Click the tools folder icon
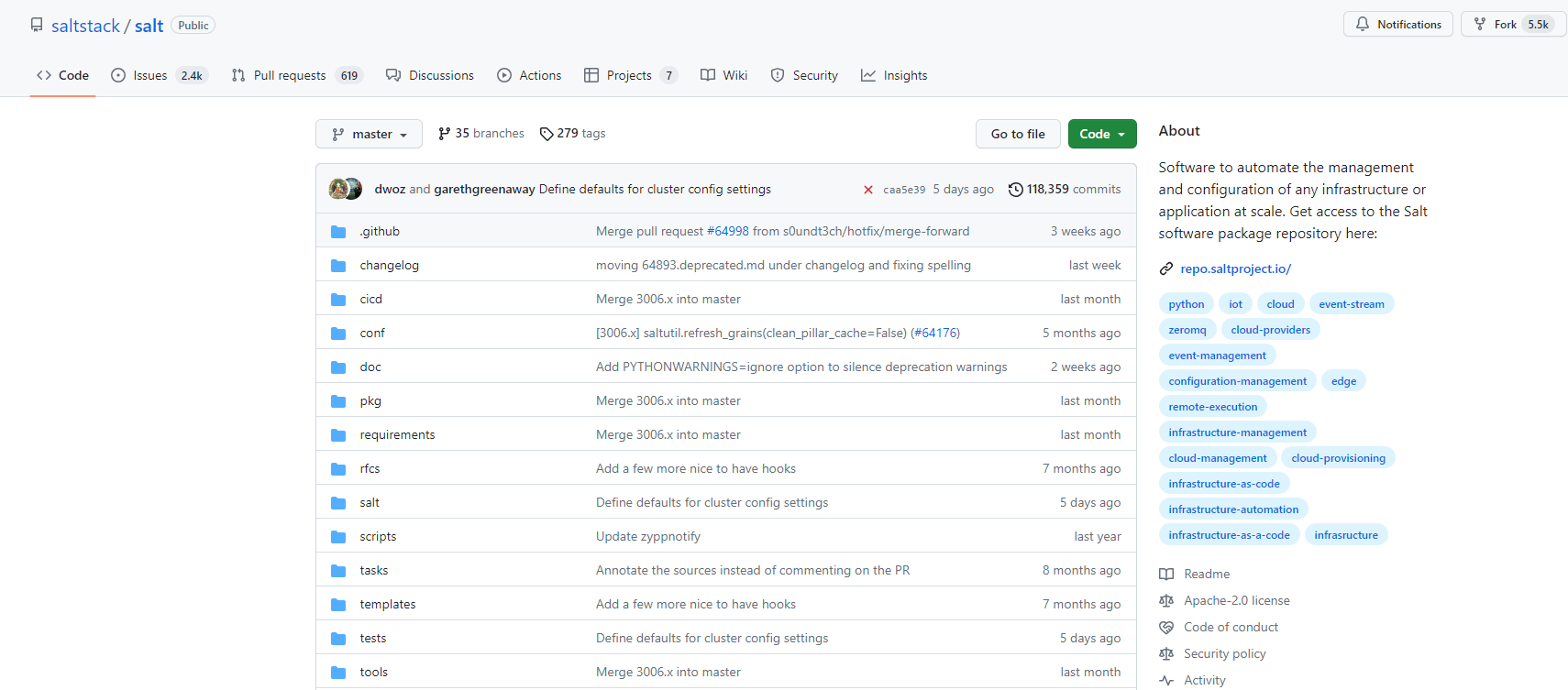Image resolution: width=1568 pixels, height=690 pixels. pyautogui.click(x=338, y=673)
